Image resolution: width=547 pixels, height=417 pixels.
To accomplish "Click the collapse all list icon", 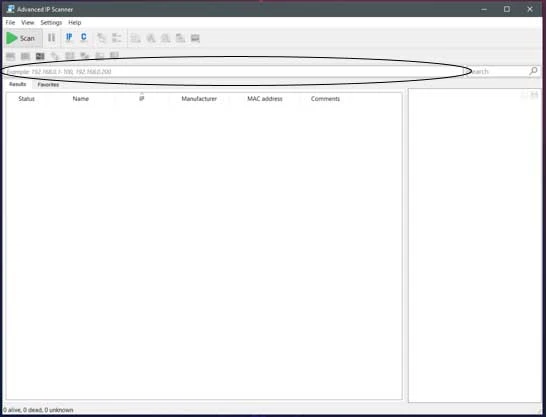I will pos(116,38).
